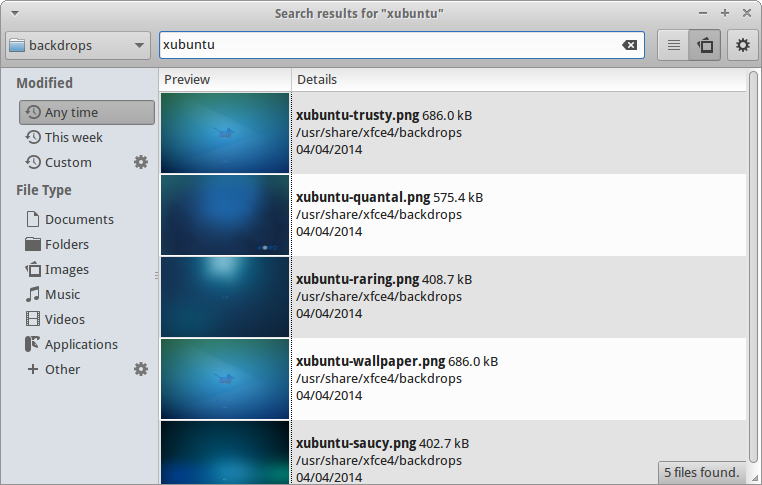This screenshot has width=762, height=485.
Task: Select the xubuntu-quantal.png thumbnail
Action: [x=225, y=215]
